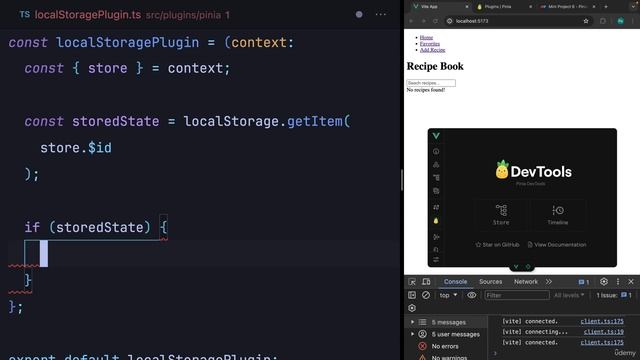Image resolution: width=640 pixels, height=360 pixels.
Task: Bookmark this page with the star icon
Action: coord(586,21)
